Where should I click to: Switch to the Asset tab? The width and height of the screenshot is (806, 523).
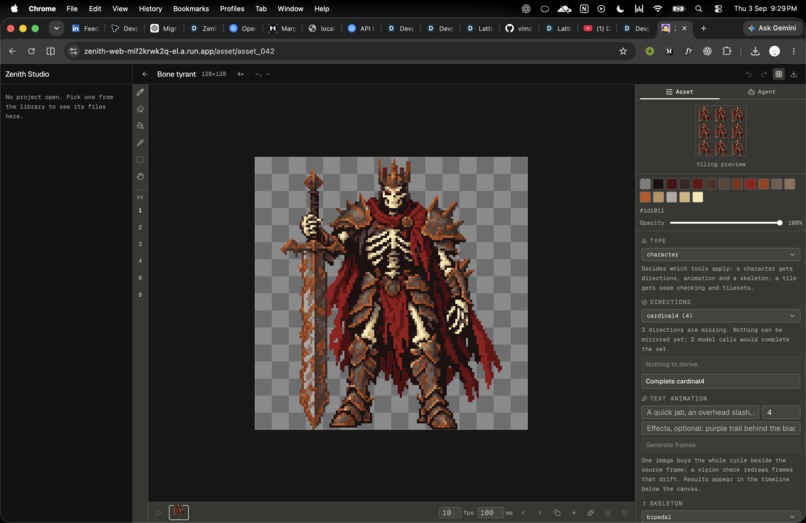680,92
